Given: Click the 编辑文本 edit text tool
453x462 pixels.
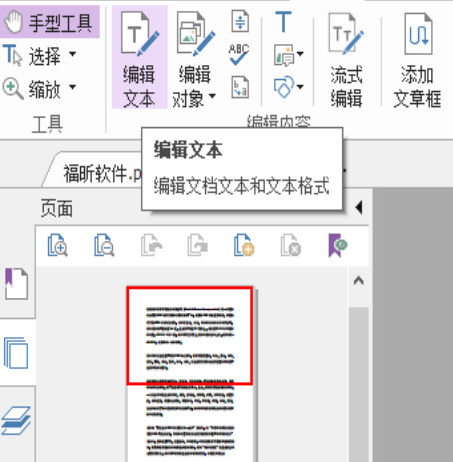Looking at the screenshot, I should point(139,57).
